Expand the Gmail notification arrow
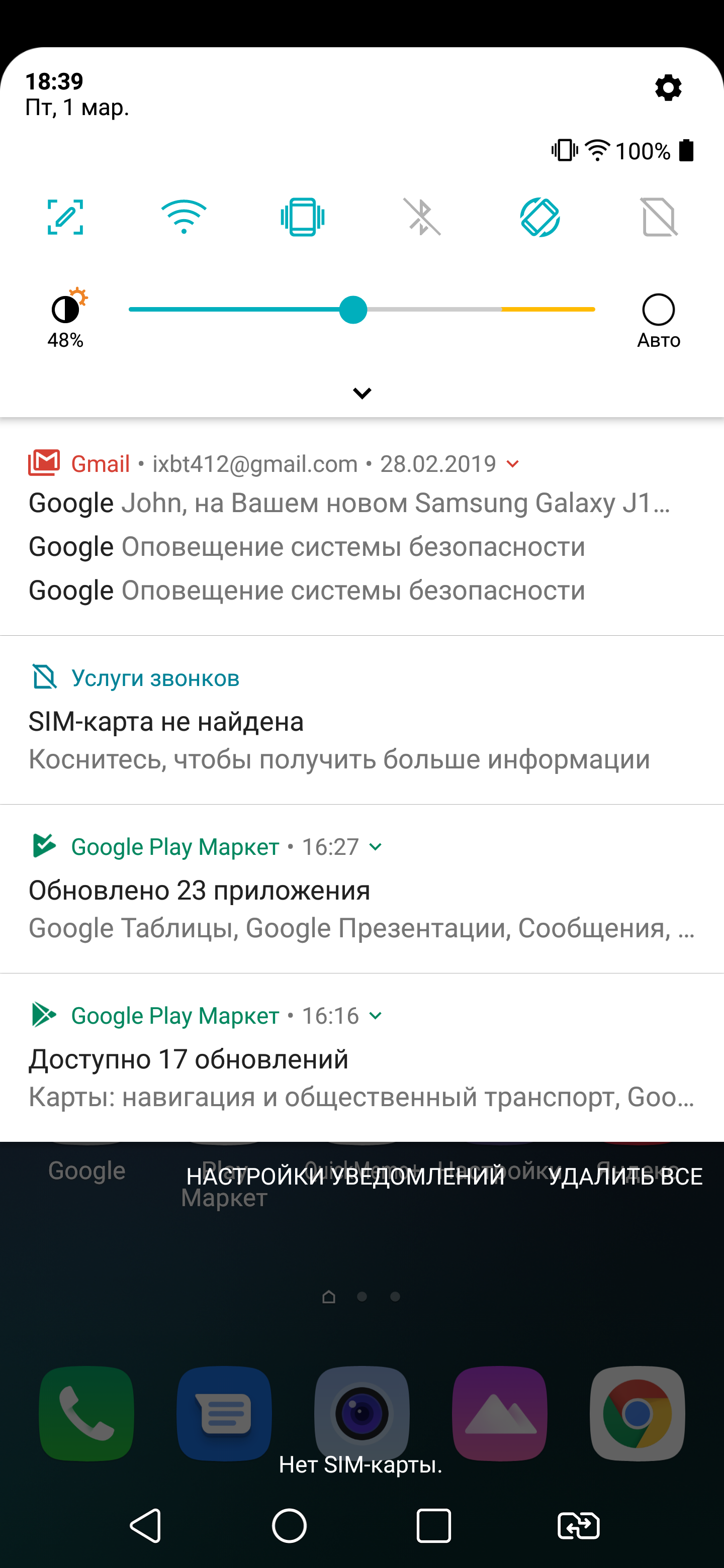 [x=513, y=464]
